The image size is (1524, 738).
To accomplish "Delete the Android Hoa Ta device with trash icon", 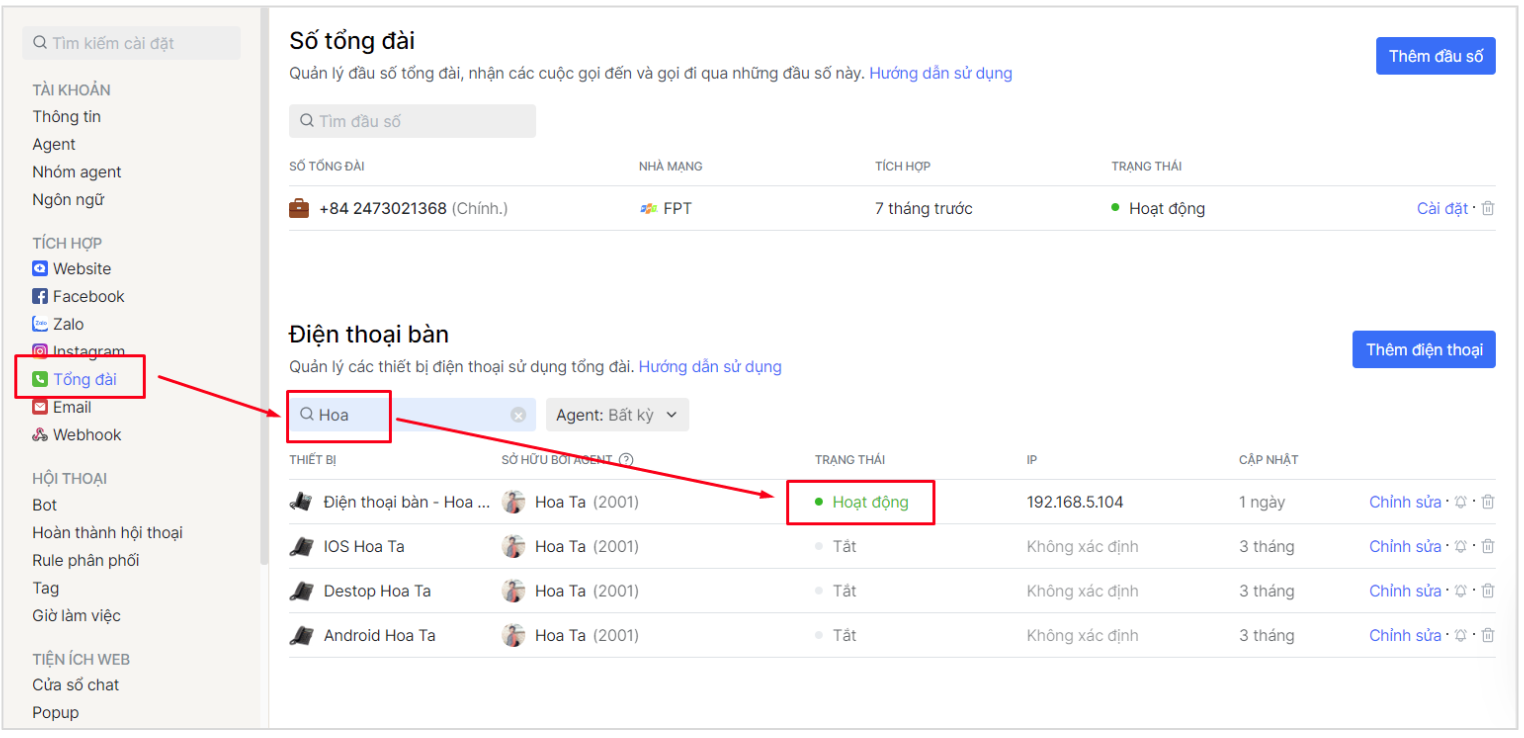I will [x=1487, y=636].
